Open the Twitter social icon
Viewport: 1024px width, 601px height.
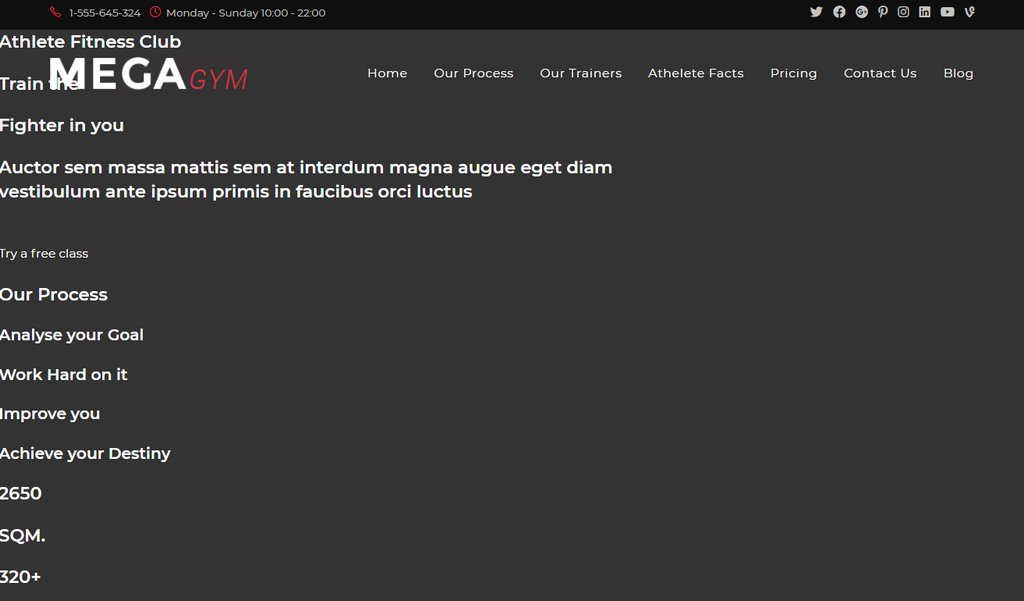pos(816,12)
